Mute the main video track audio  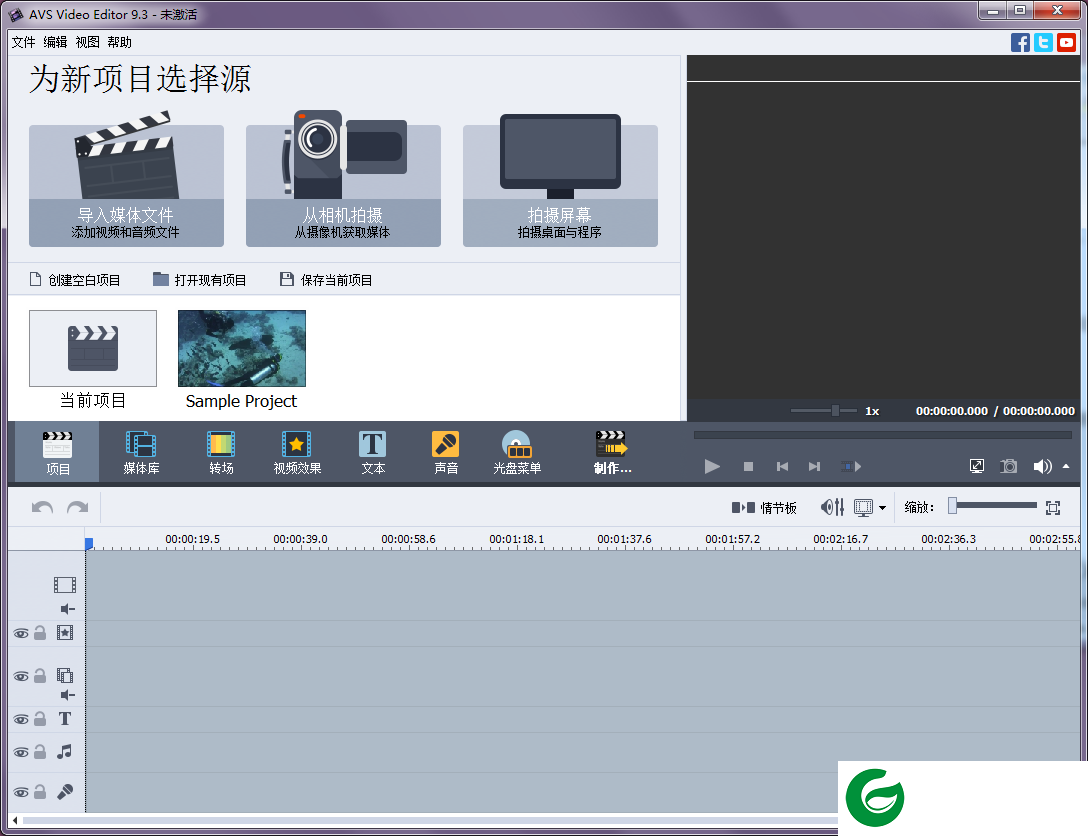tap(67, 609)
